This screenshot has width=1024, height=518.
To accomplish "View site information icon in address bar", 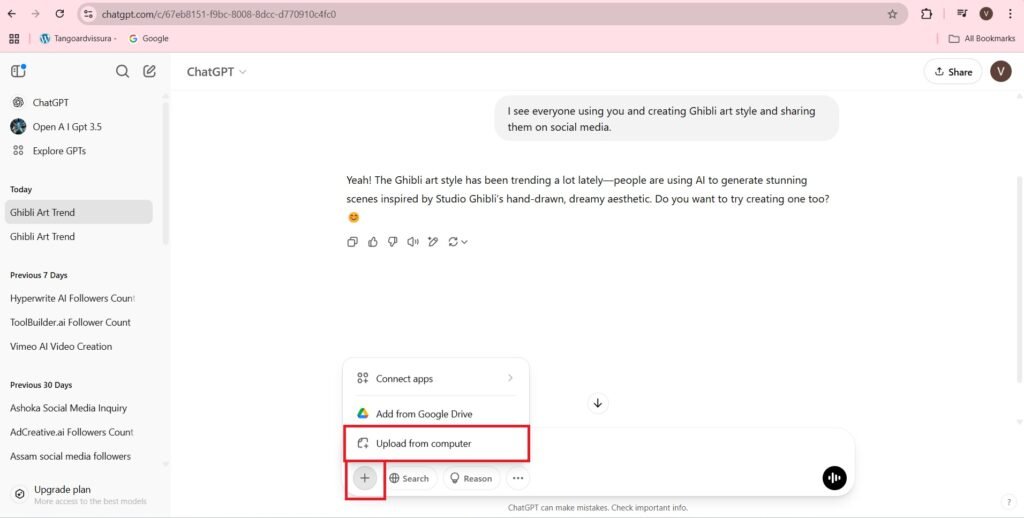I will click(x=89, y=14).
